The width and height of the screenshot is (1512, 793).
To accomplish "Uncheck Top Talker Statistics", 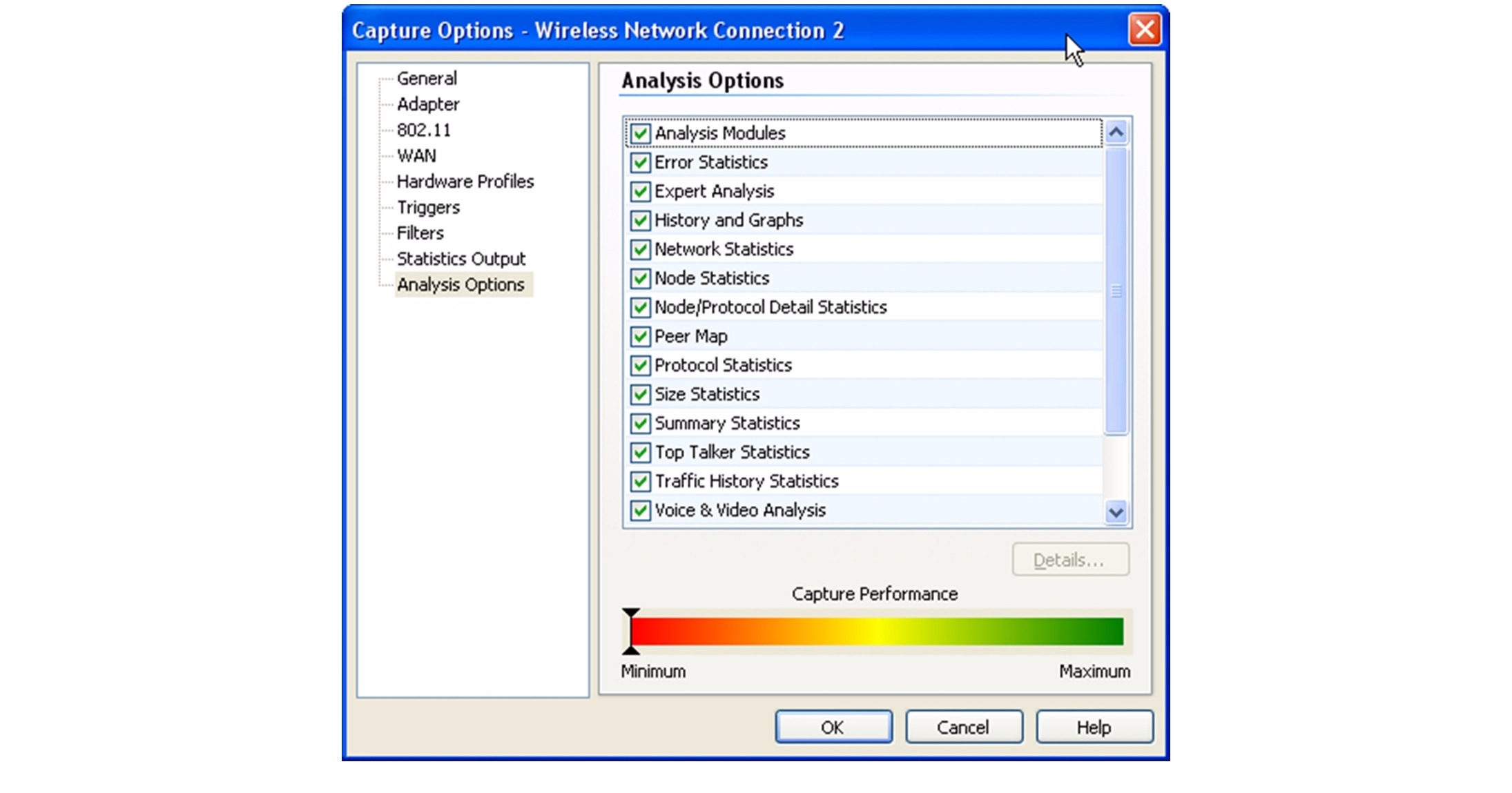I will pos(640,452).
